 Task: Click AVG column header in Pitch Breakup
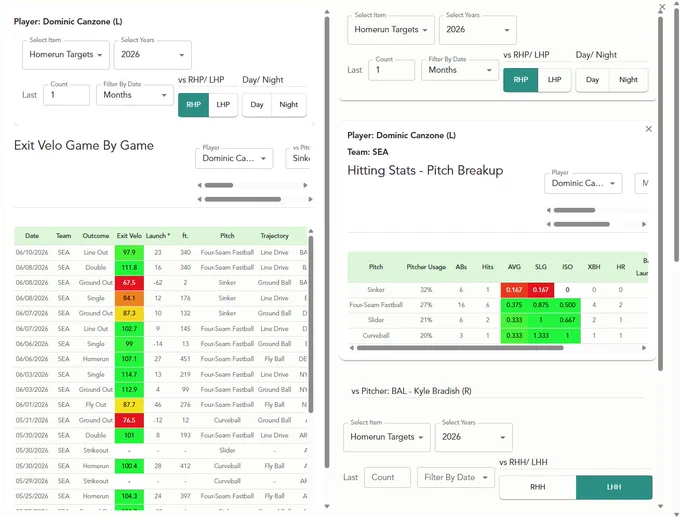click(514, 267)
